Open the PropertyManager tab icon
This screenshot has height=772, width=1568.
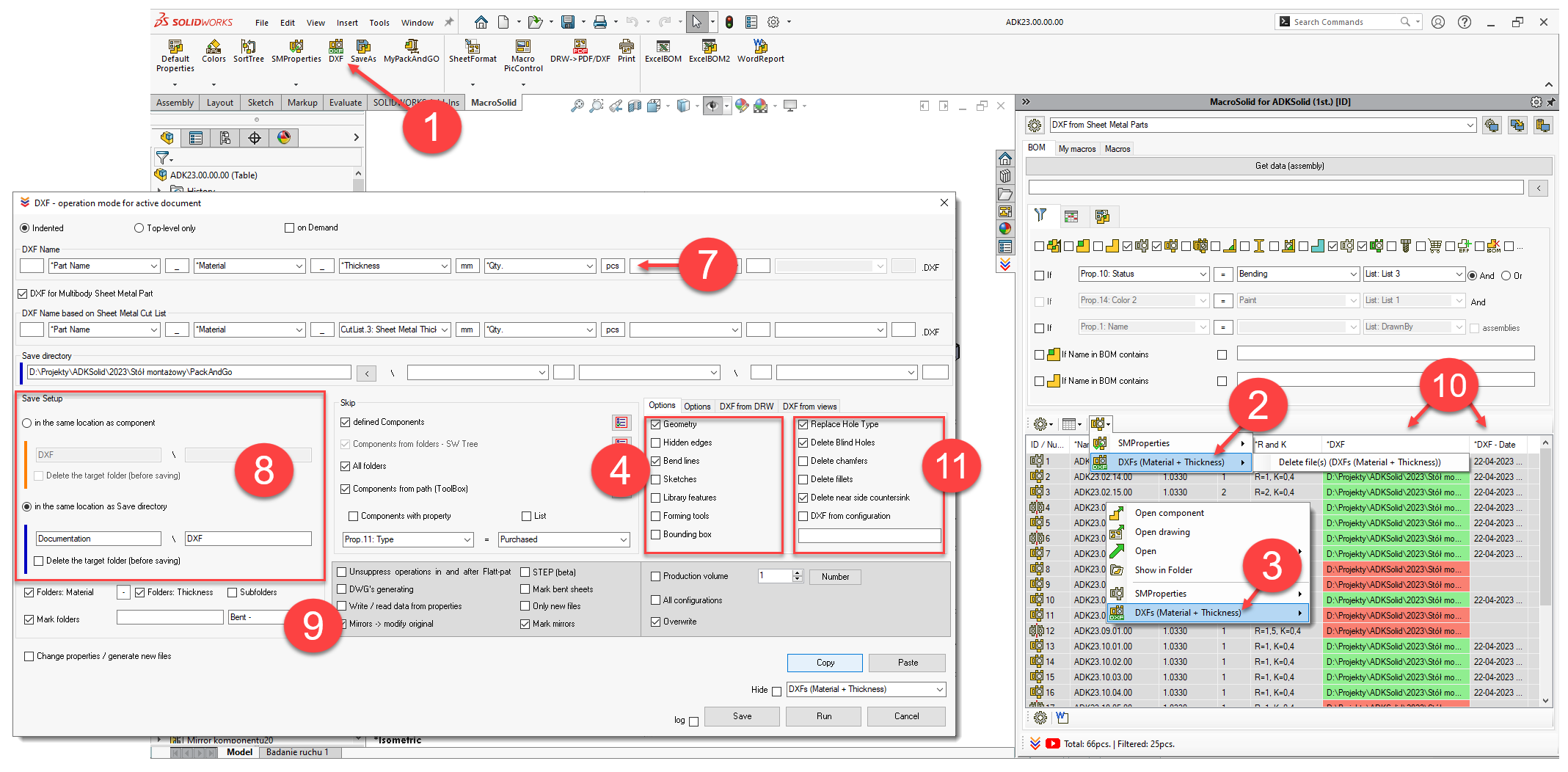196,137
